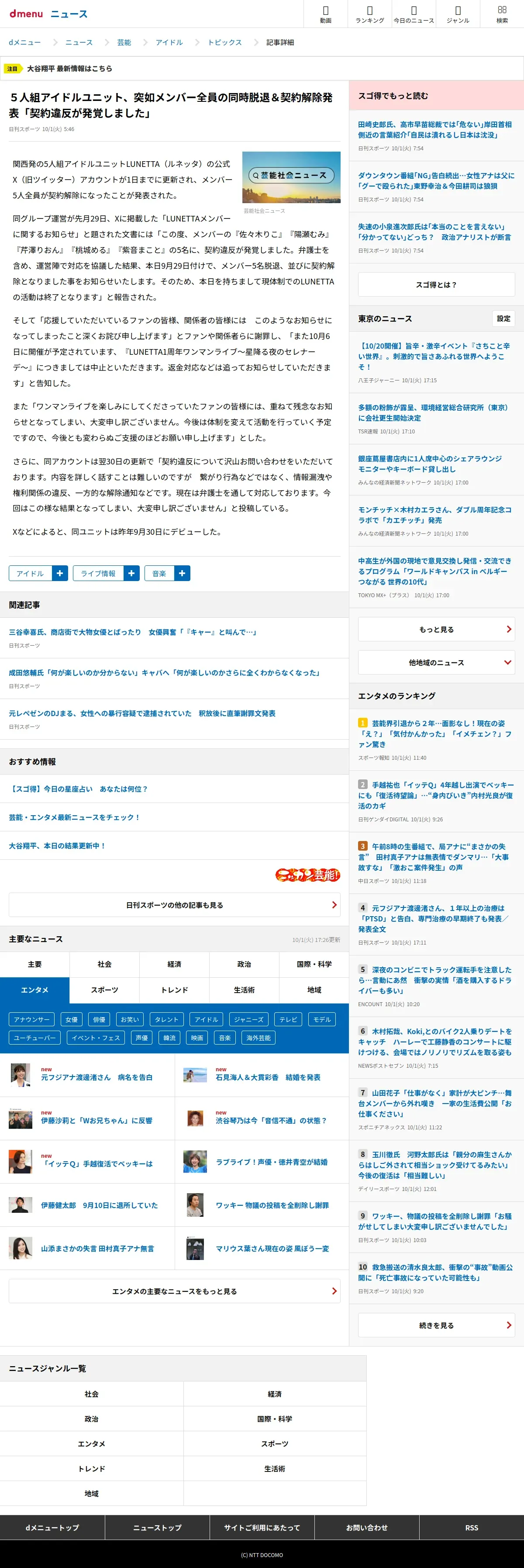Select the 社会 news tab
The width and height of the screenshot is (524, 1568).
point(105,964)
